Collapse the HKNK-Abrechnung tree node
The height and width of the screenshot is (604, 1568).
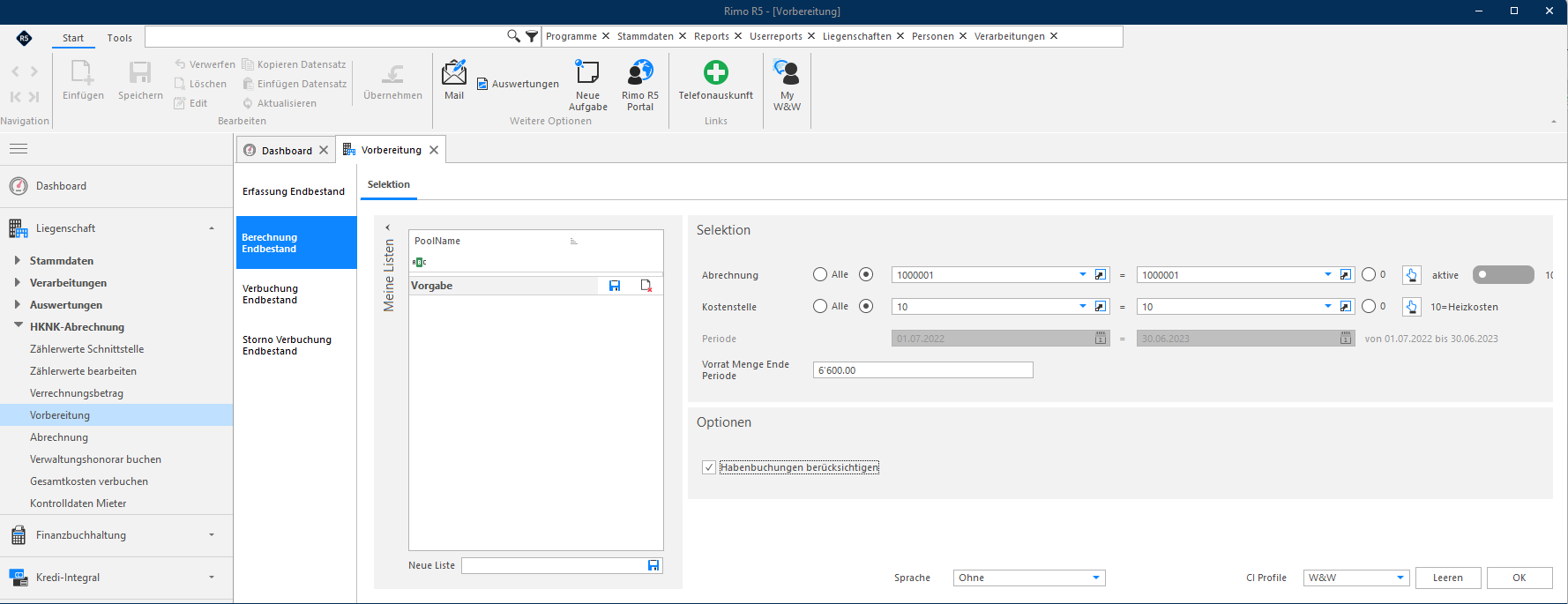pyautogui.click(x=18, y=325)
